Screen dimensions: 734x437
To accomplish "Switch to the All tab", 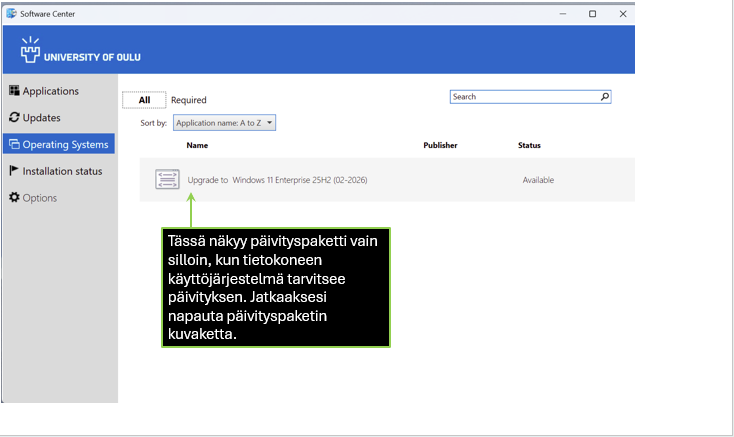I will coord(144,100).
